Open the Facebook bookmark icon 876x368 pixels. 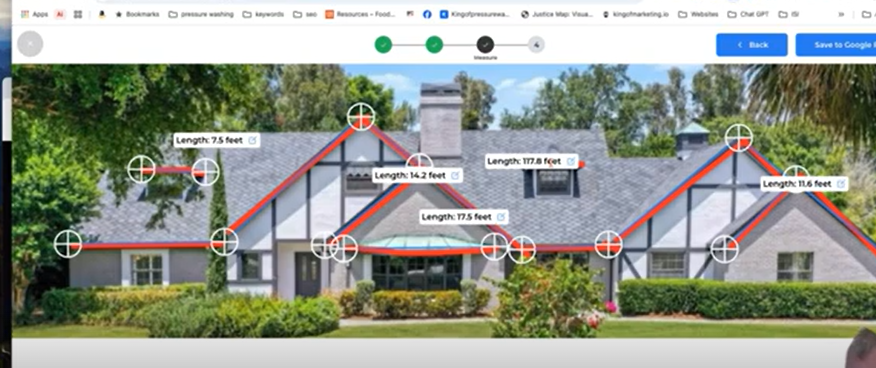tap(427, 15)
